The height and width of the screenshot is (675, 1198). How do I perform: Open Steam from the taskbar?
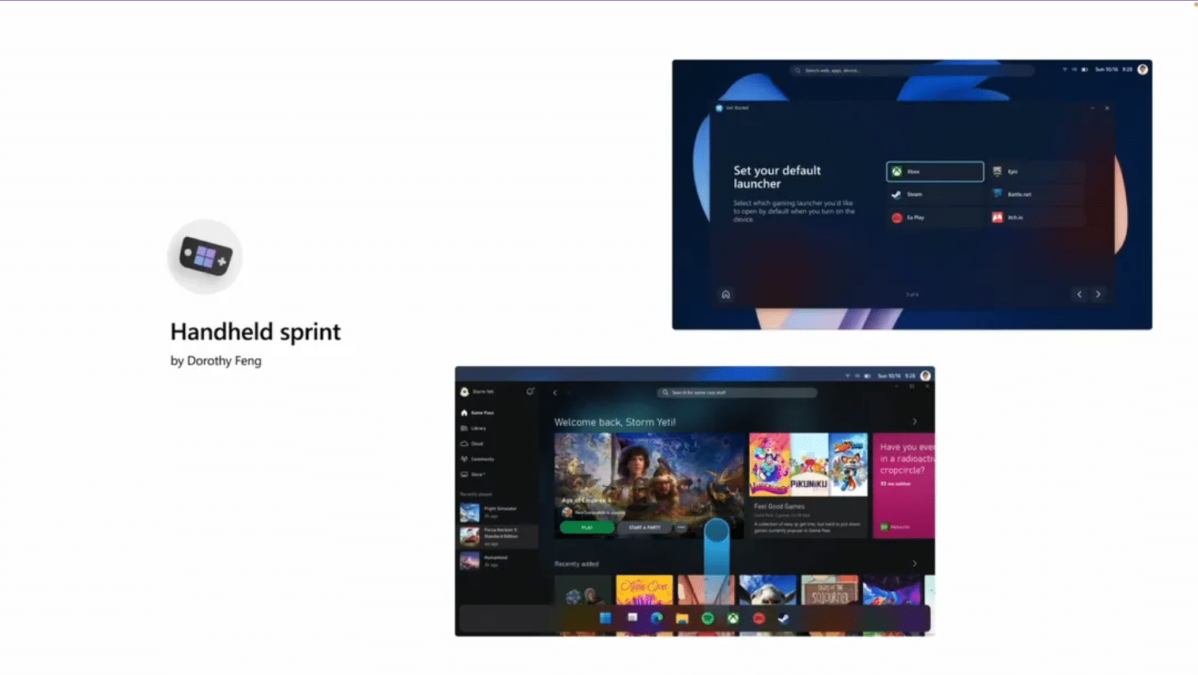tap(785, 619)
